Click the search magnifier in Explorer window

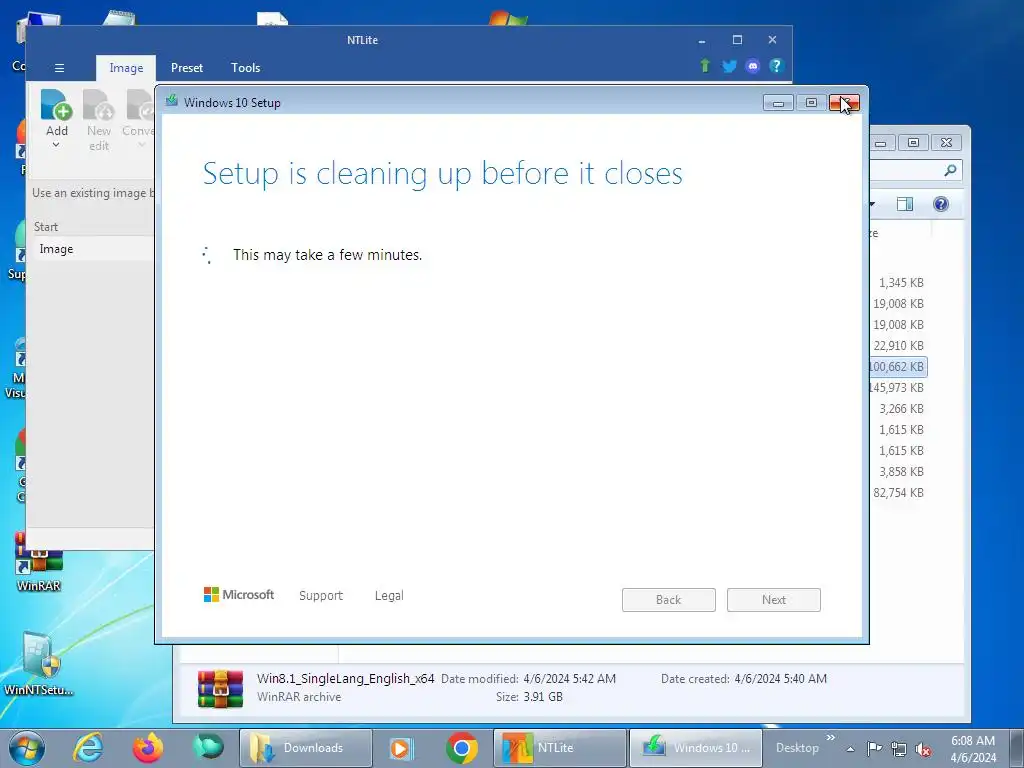click(x=950, y=170)
